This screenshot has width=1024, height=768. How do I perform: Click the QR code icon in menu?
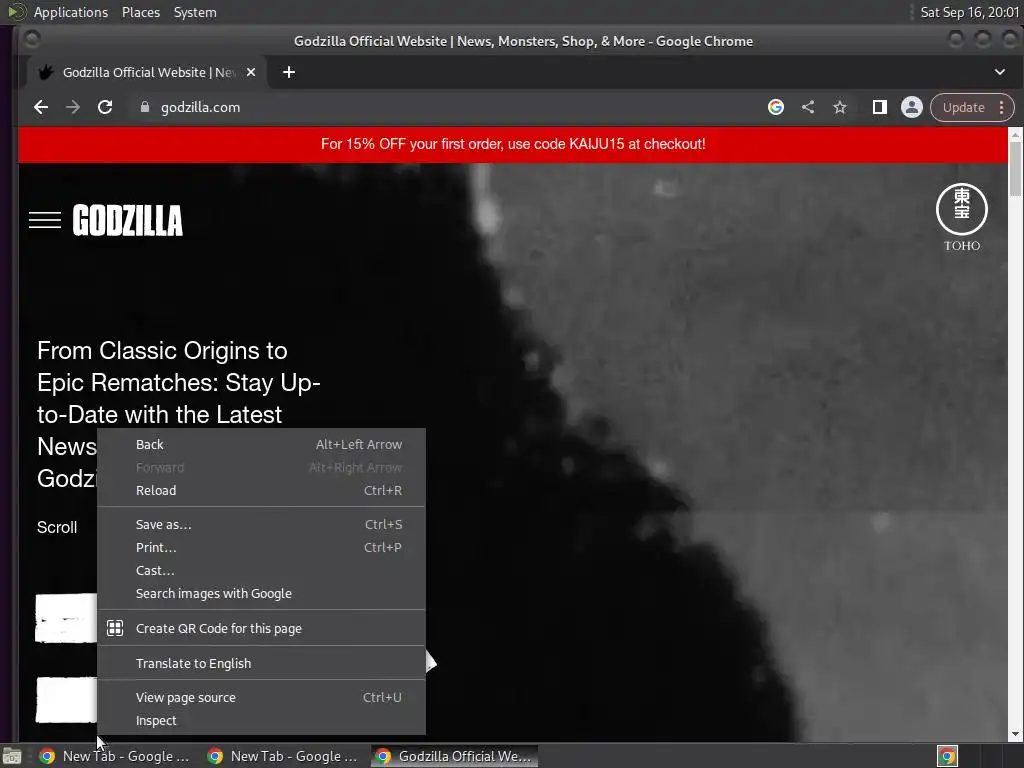click(x=115, y=628)
